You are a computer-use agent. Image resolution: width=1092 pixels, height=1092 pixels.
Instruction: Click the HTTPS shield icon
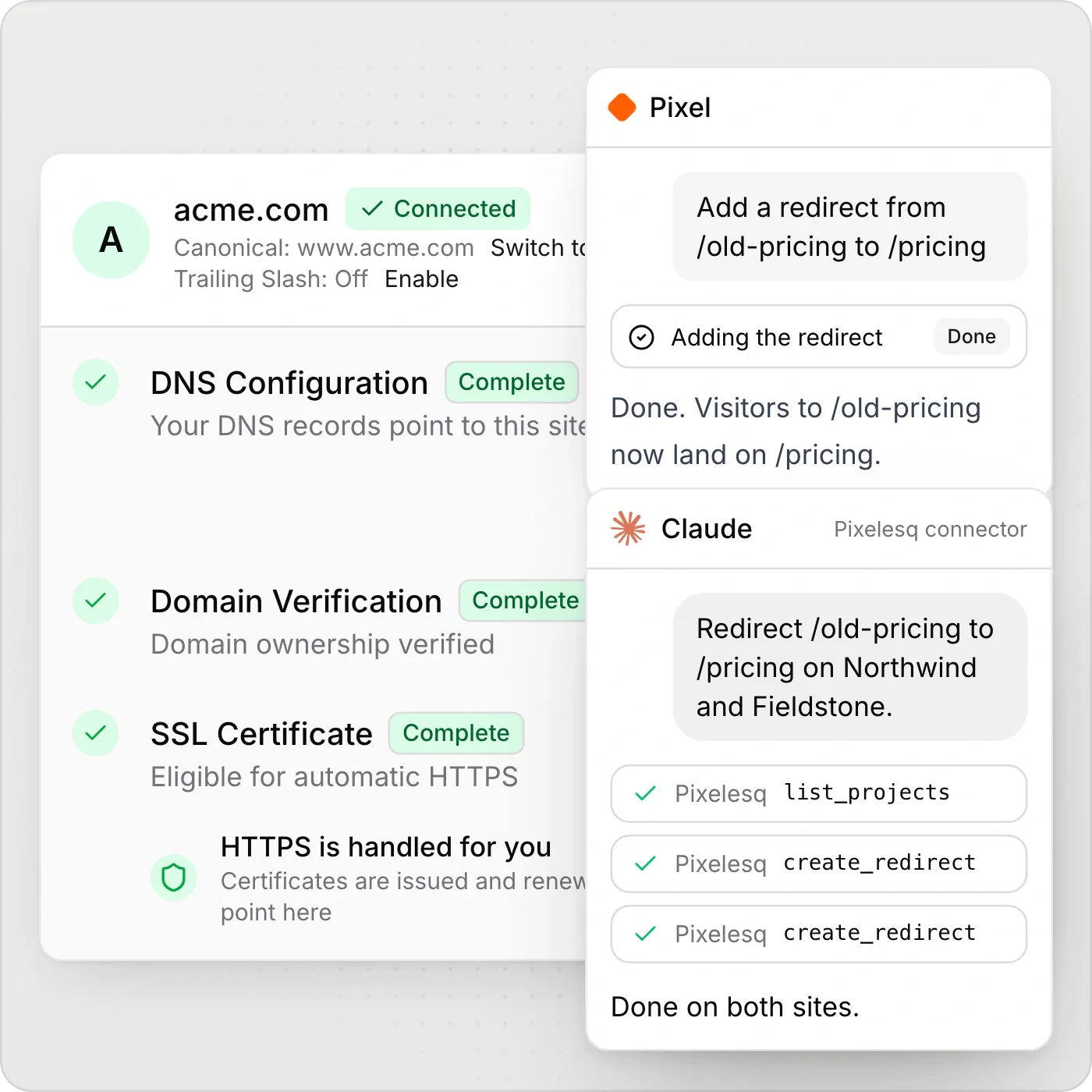pos(173,878)
